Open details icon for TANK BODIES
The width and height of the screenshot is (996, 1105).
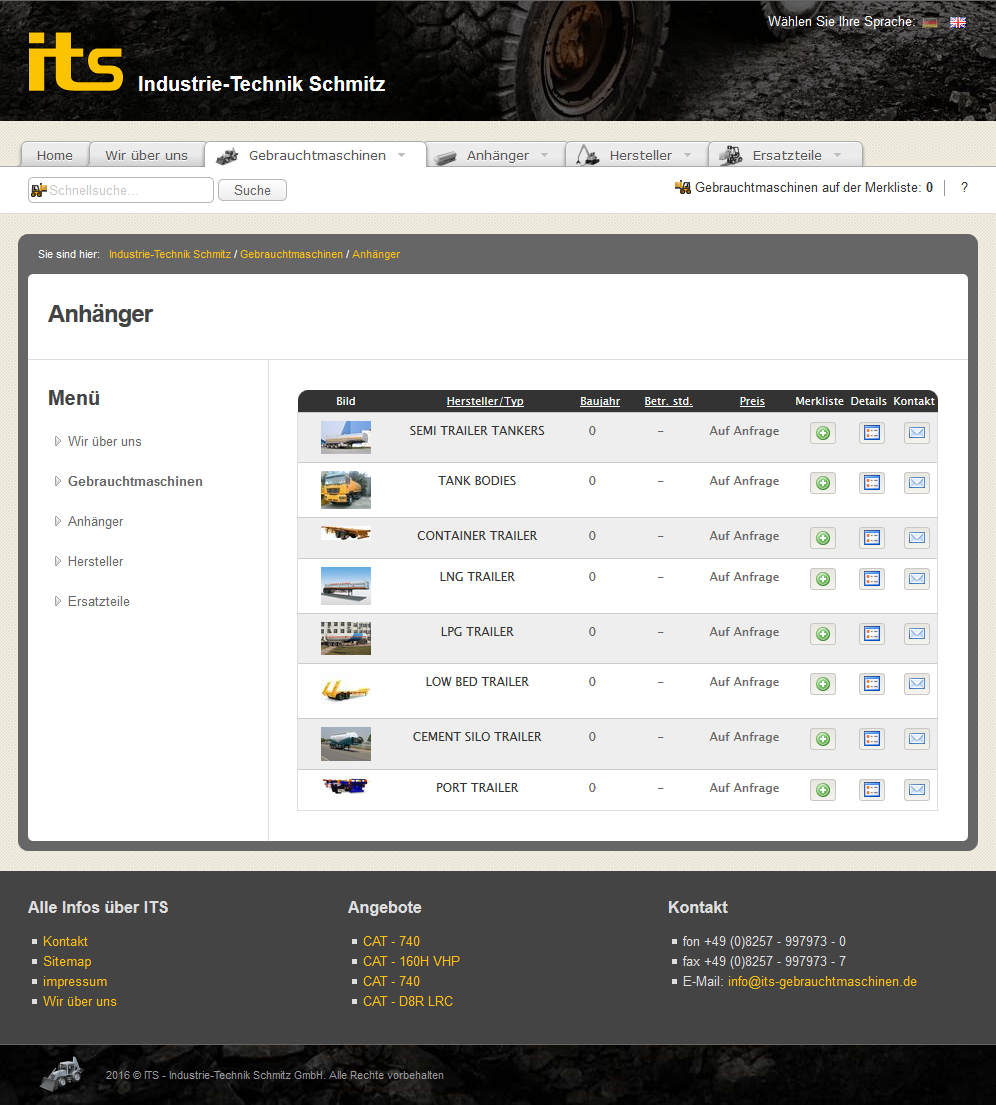(872, 483)
